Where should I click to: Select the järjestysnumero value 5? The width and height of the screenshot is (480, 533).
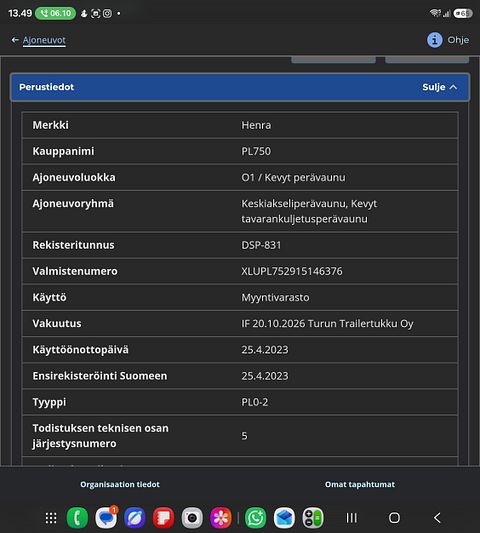pos(244,436)
